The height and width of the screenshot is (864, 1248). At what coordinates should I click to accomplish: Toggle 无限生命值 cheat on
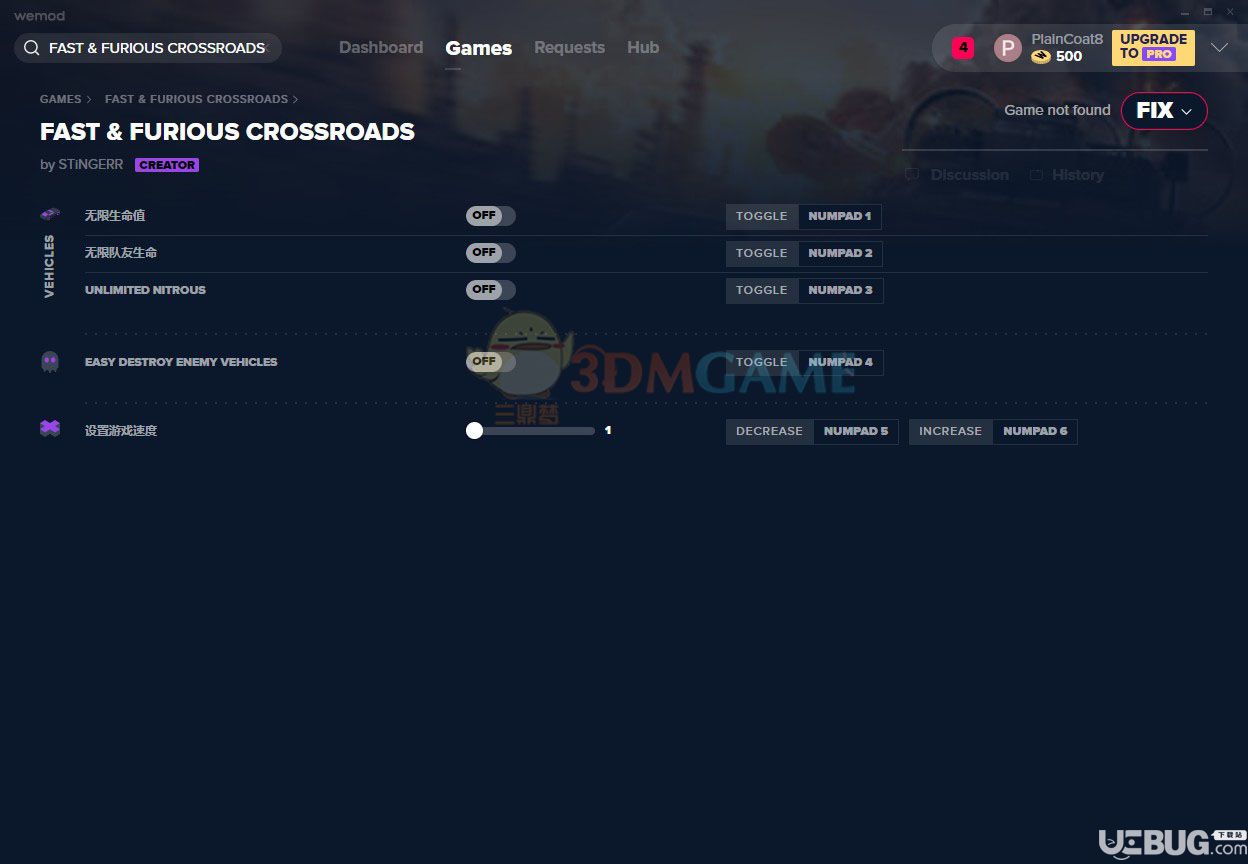tap(491, 216)
